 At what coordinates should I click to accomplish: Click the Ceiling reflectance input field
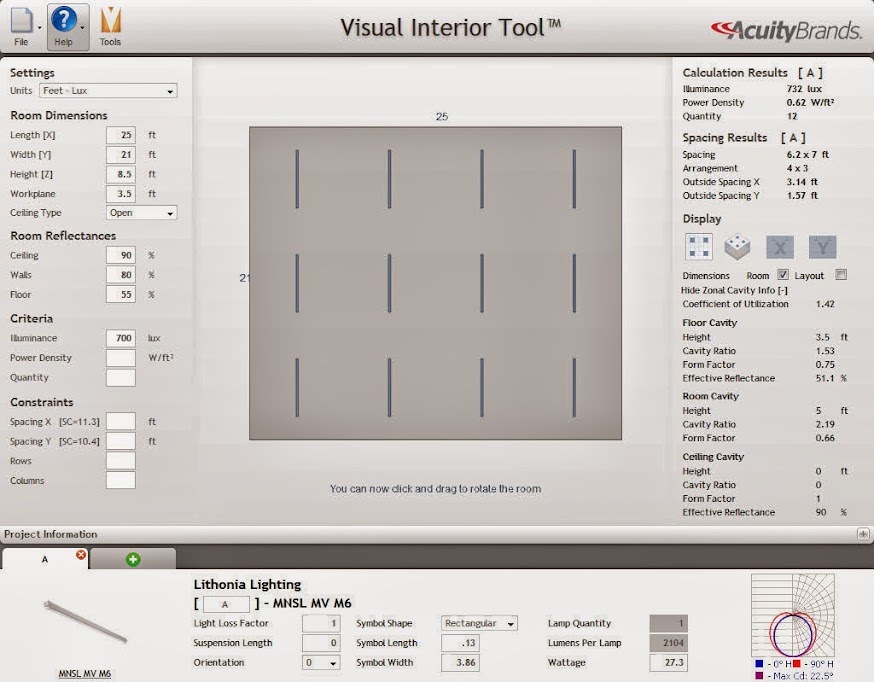point(121,255)
